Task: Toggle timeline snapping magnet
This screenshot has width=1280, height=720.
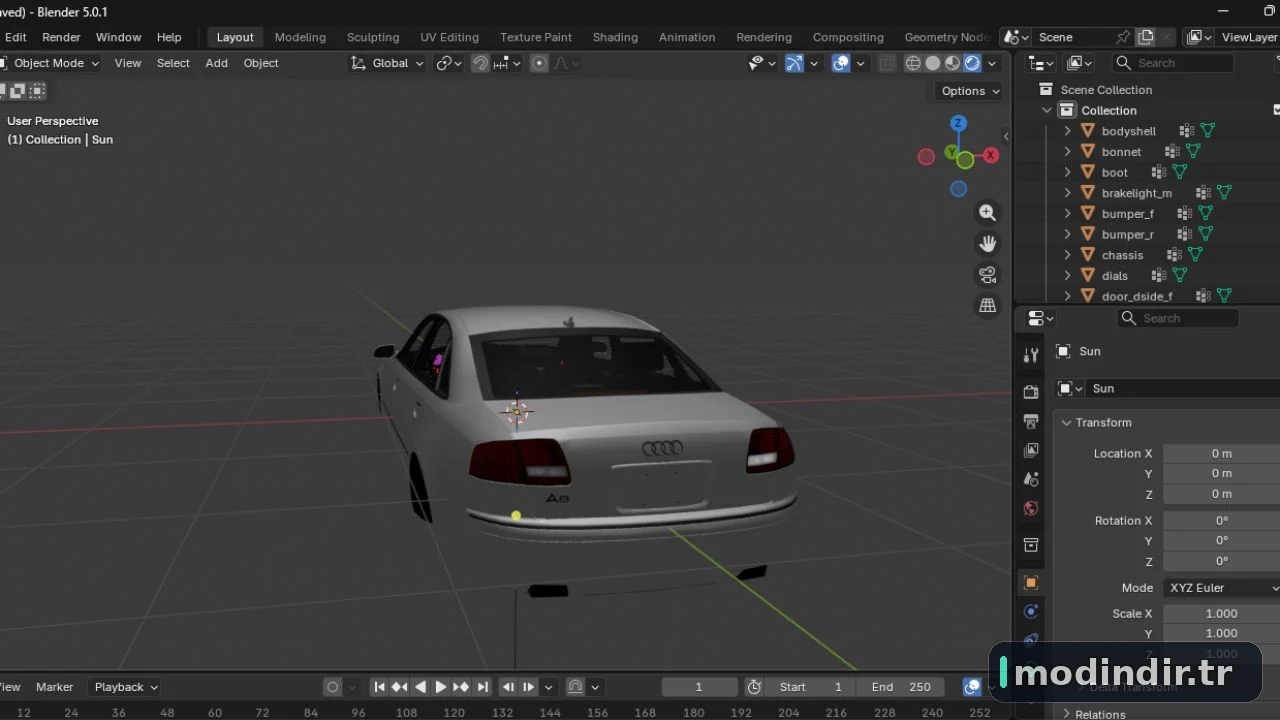Action: point(575,687)
